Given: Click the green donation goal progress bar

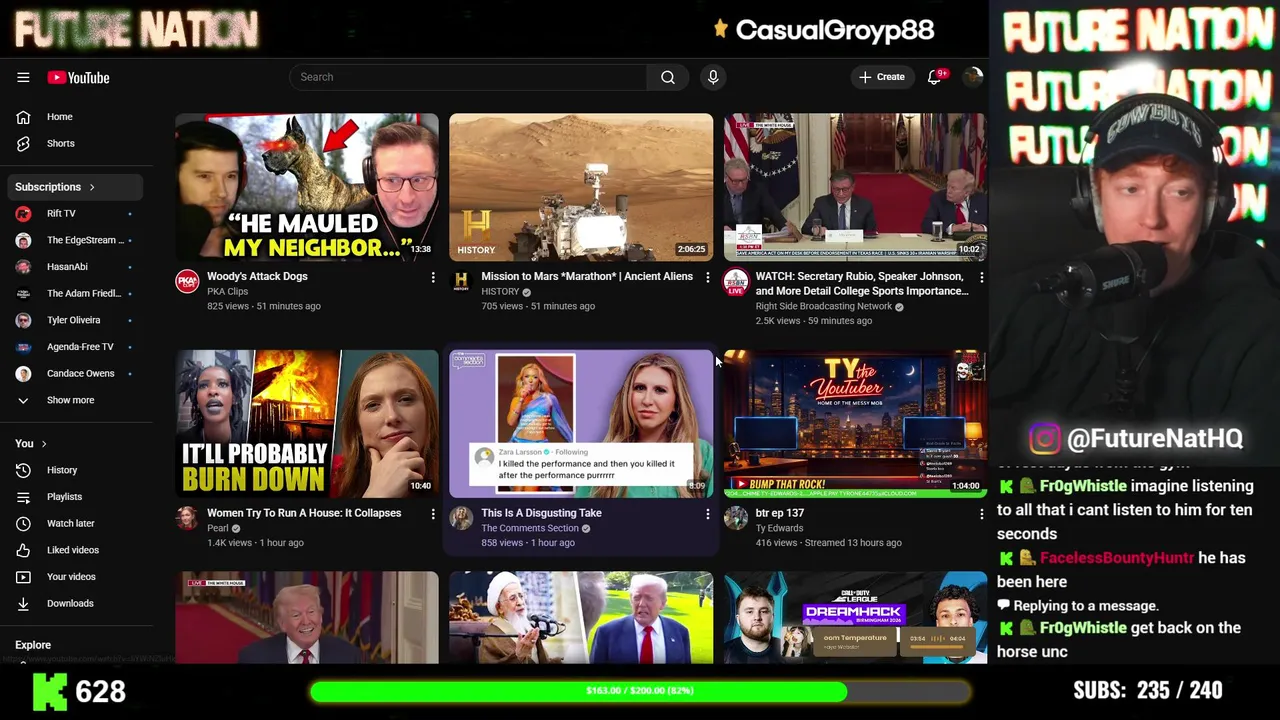Looking at the screenshot, I should point(639,691).
